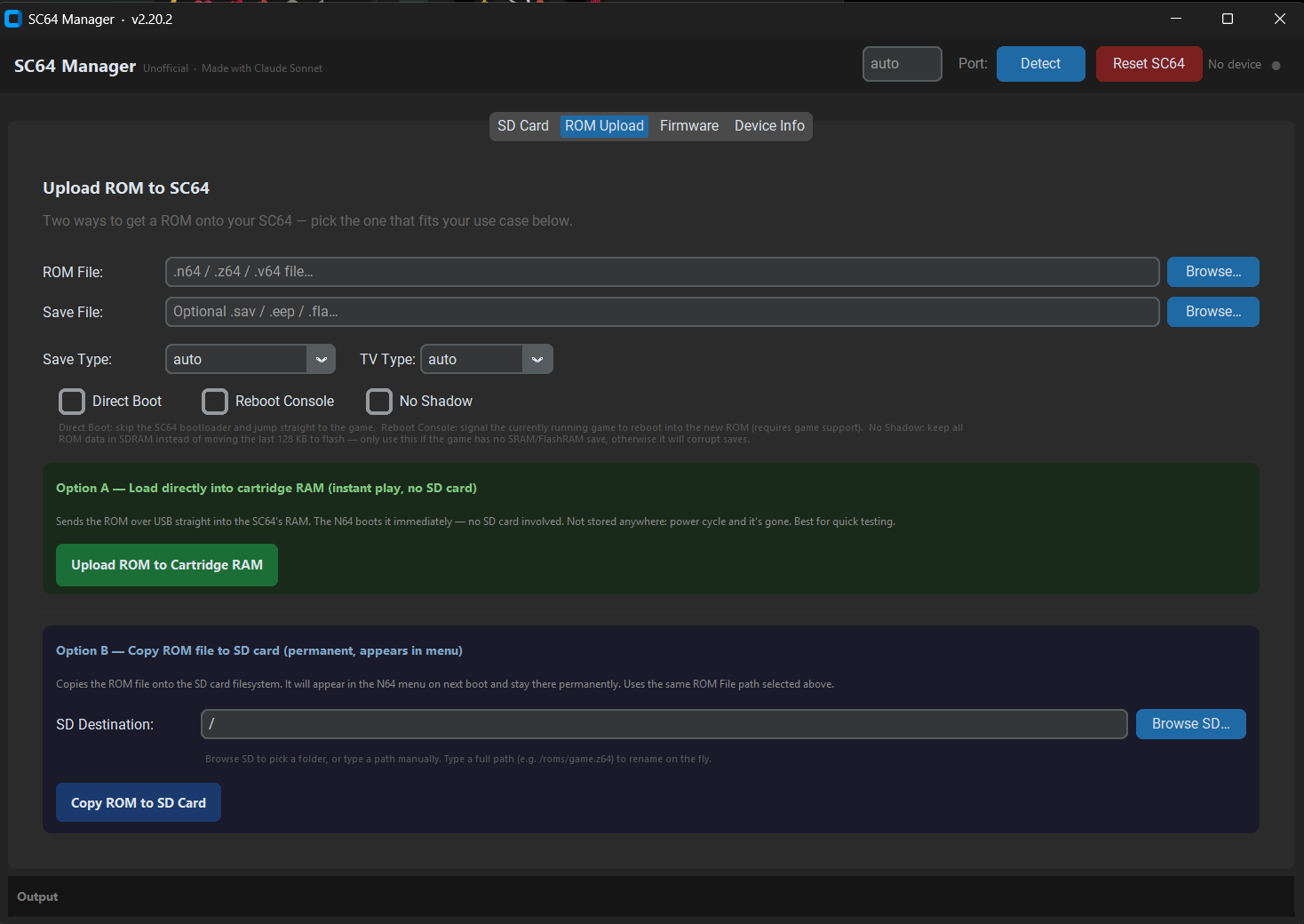Viewport: 1304px width, 924px height.
Task: Focus the SD Destination path field
Action: pos(664,724)
